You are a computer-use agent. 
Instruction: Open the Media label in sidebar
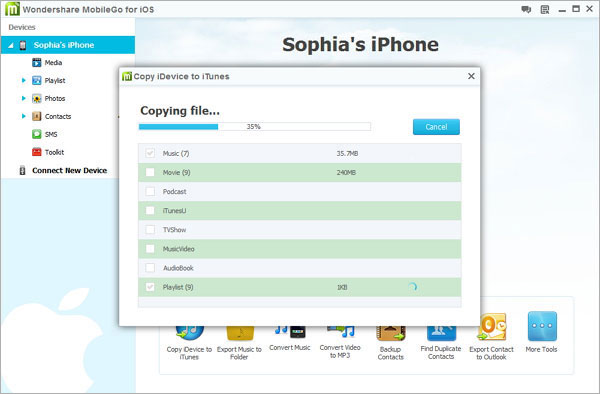coord(53,62)
